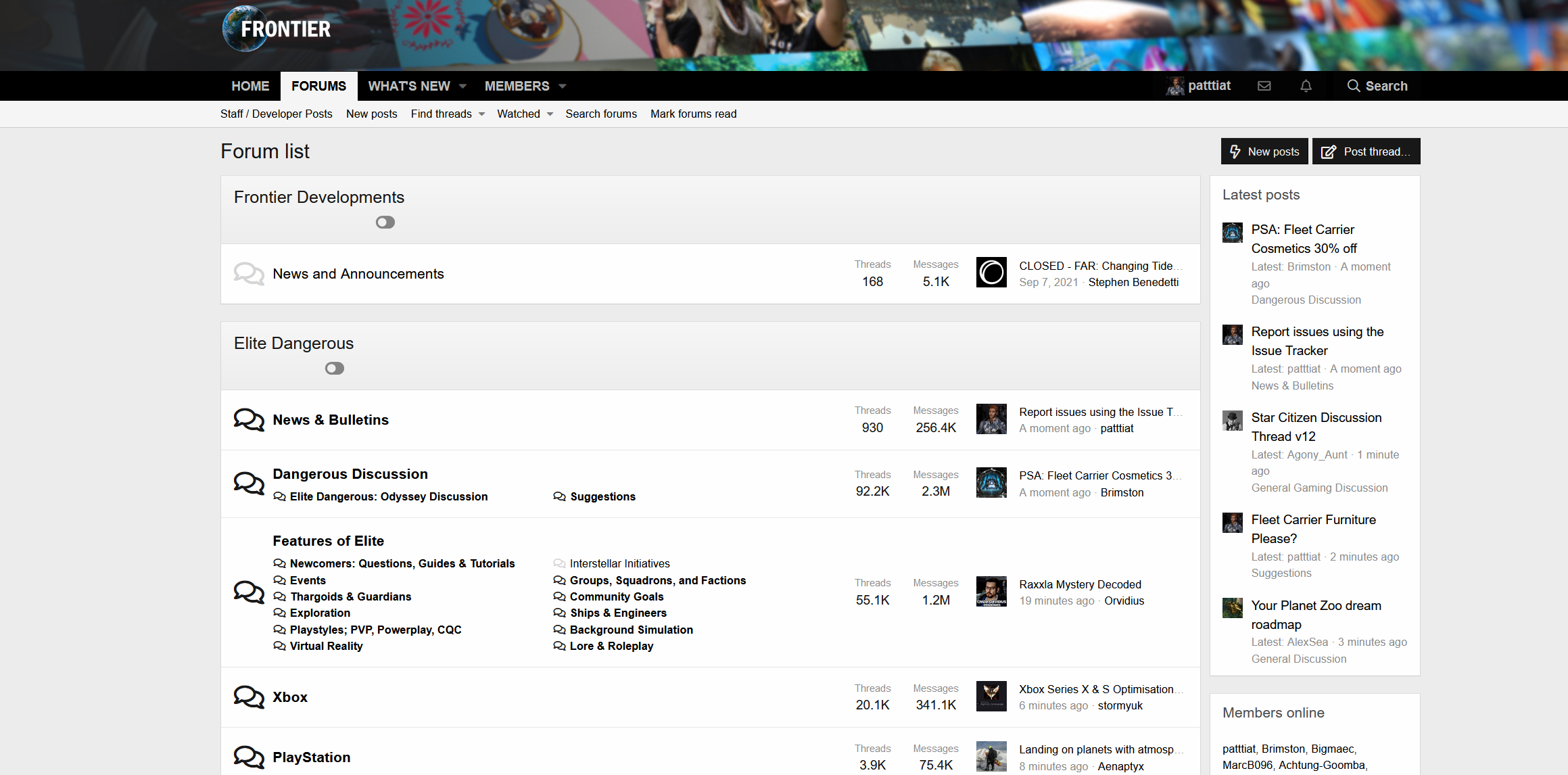The height and width of the screenshot is (775, 1568).
Task: Click the Bigmaec member name in Members online
Action: [1332, 749]
